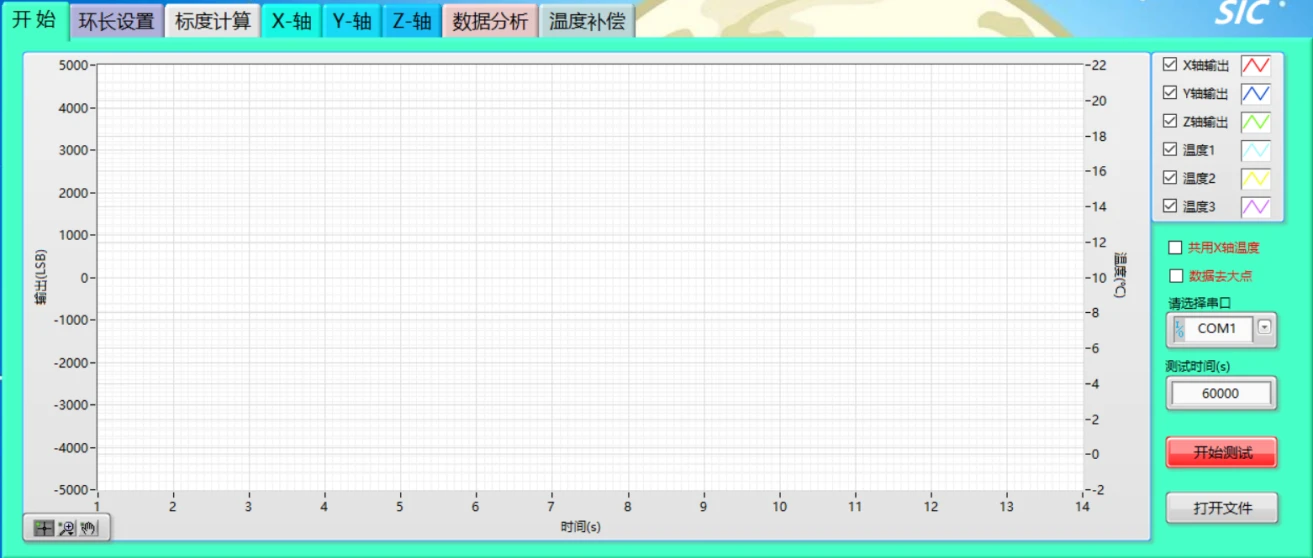Enable the 共用X轴温度 checkbox

1176,248
